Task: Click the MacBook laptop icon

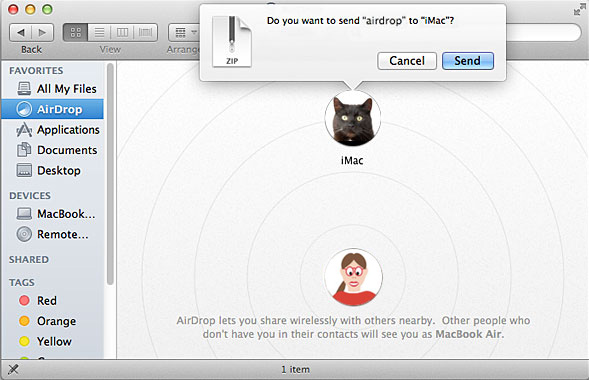Action: coord(24,214)
